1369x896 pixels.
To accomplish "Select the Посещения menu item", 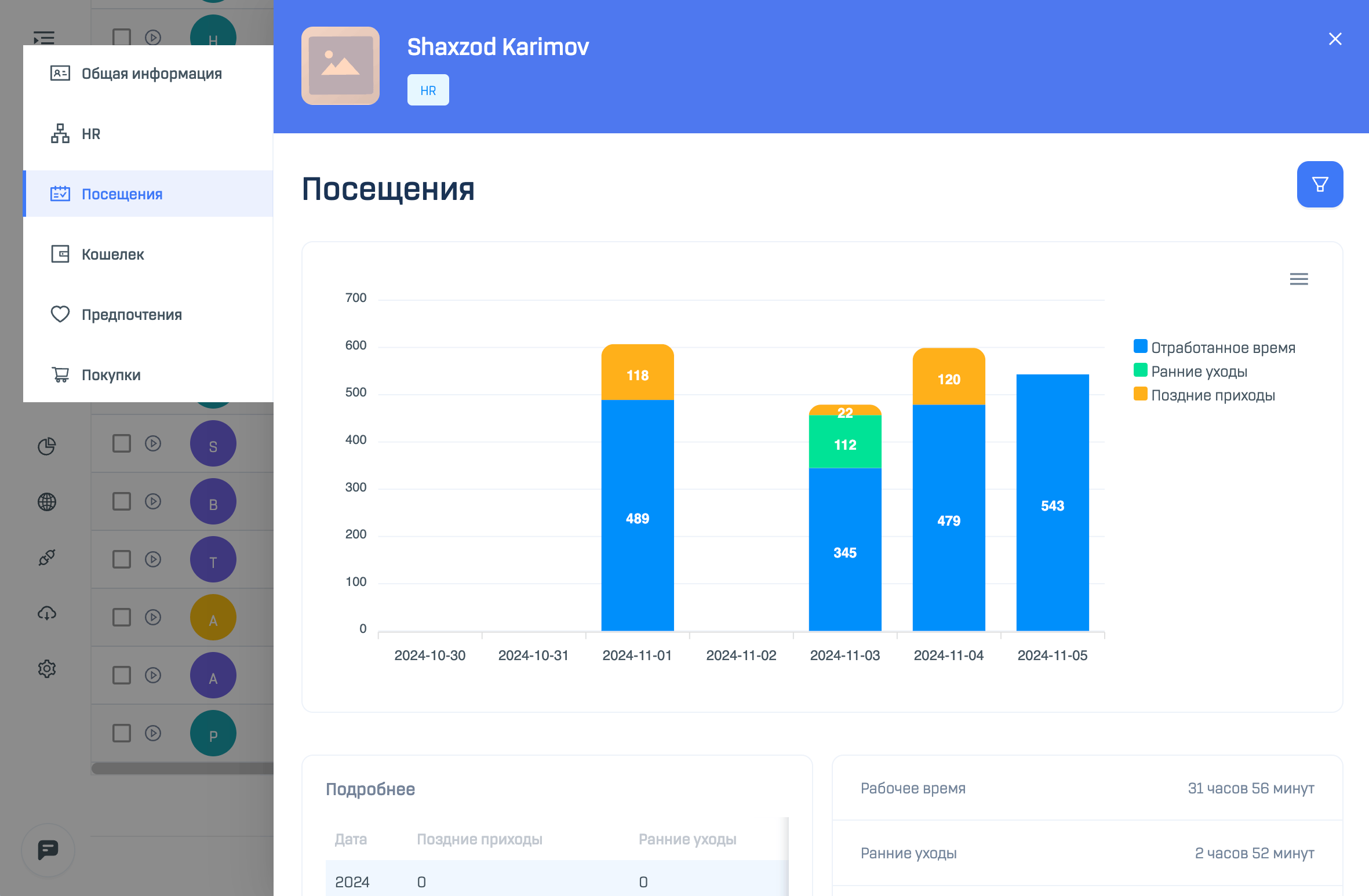I will (148, 194).
